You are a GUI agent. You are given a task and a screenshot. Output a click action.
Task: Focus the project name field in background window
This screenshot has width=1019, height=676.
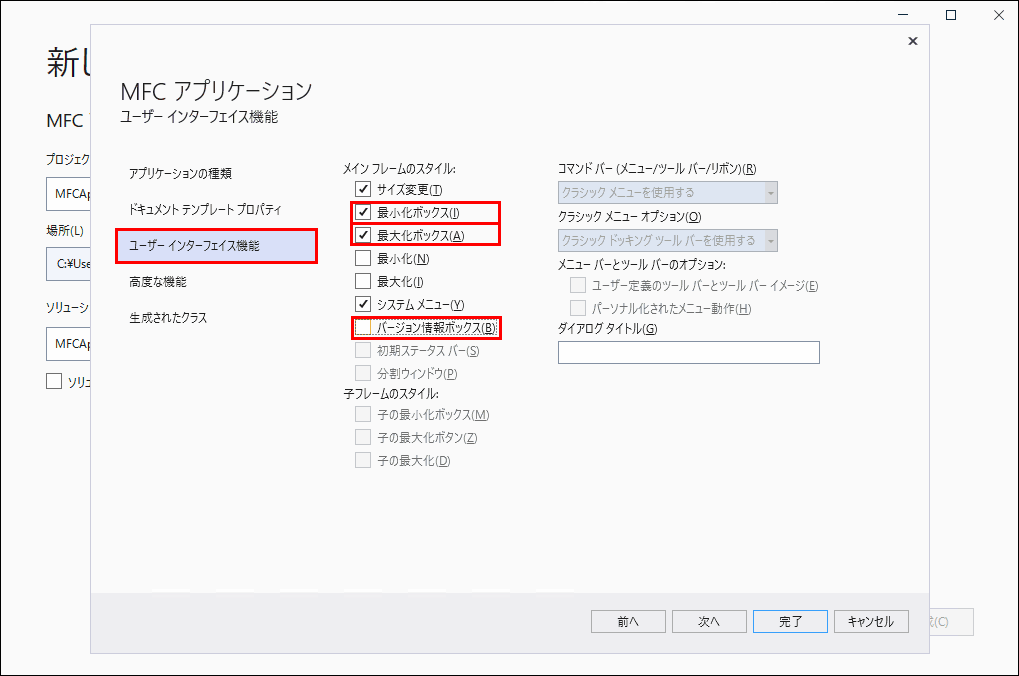[68, 194]
